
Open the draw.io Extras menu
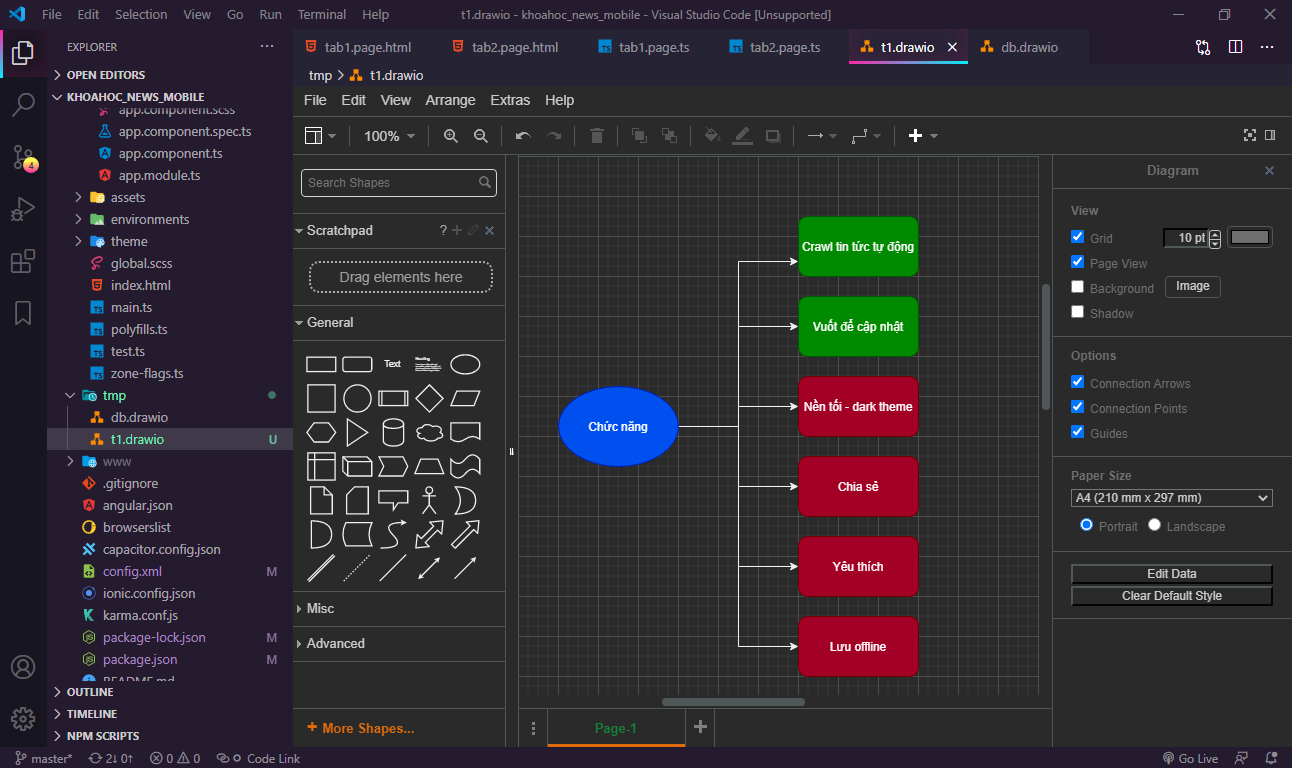coord(510,100)
